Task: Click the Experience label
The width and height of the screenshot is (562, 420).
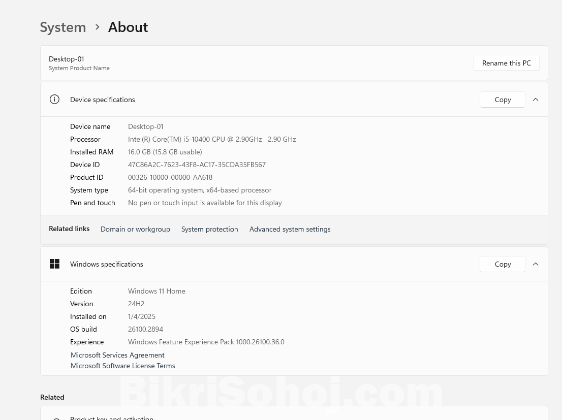Action: (87, 342)
